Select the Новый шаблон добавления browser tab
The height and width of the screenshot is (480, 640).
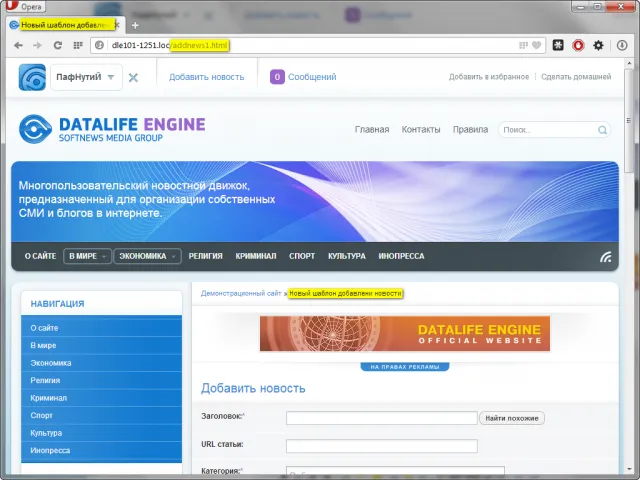click(65, 25)
